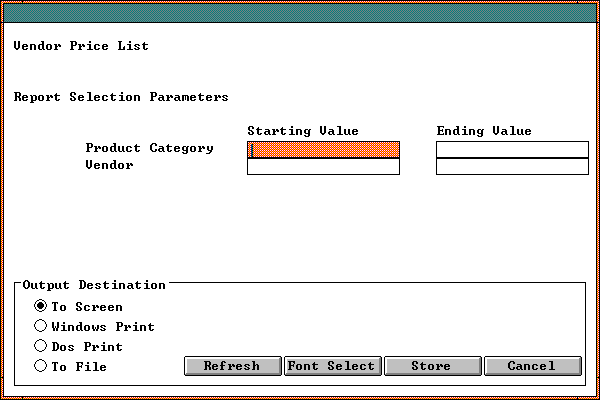Click the Product Category ending value field
The image size is (600, 400).
pyautogui.click(x=512, y=149)
